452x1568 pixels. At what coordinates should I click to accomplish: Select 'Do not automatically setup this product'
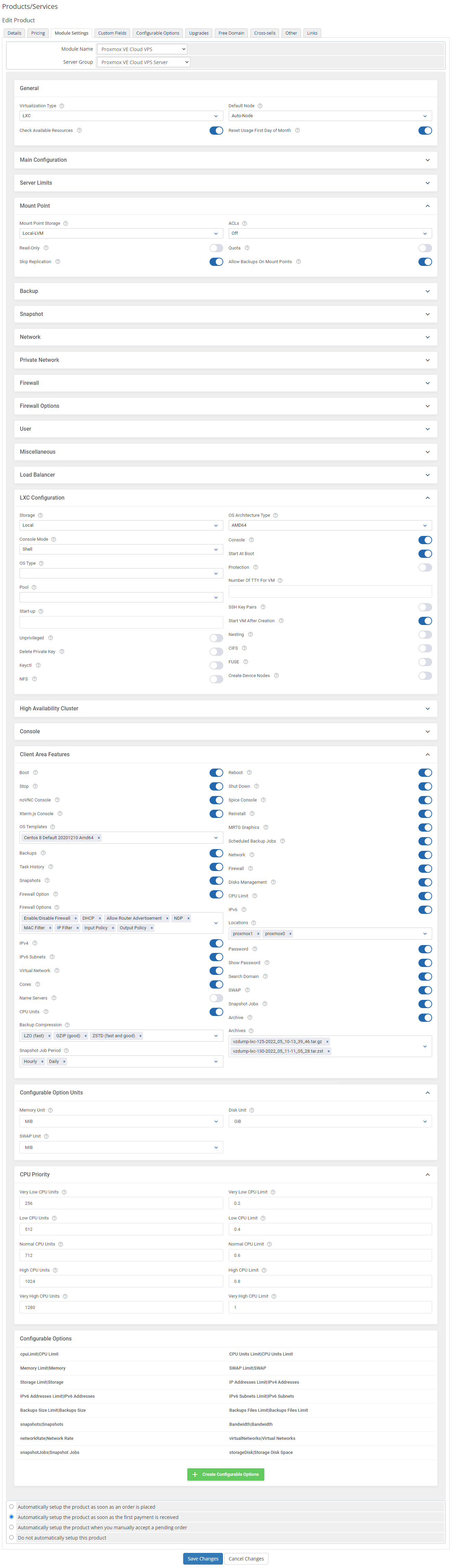pos(12,1538)
